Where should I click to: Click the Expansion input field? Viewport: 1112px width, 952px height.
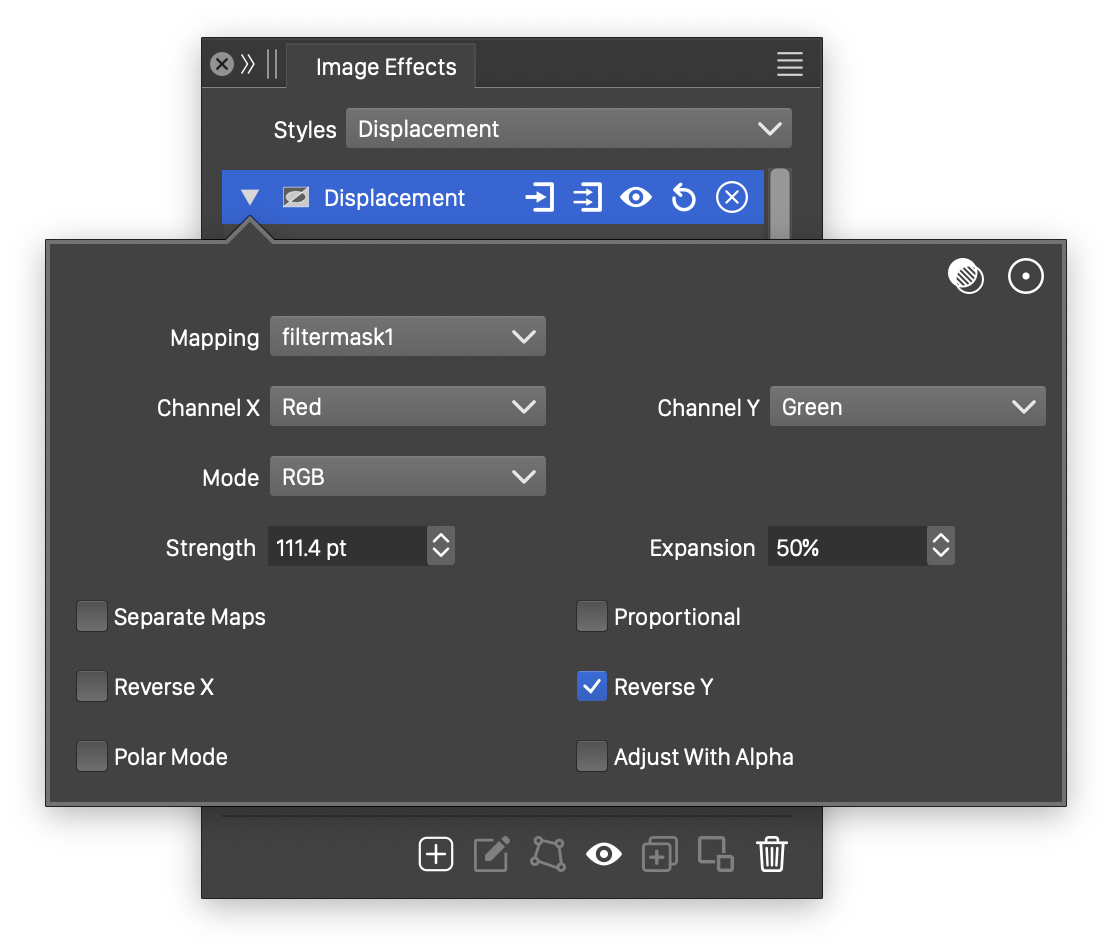coord(846,547)
